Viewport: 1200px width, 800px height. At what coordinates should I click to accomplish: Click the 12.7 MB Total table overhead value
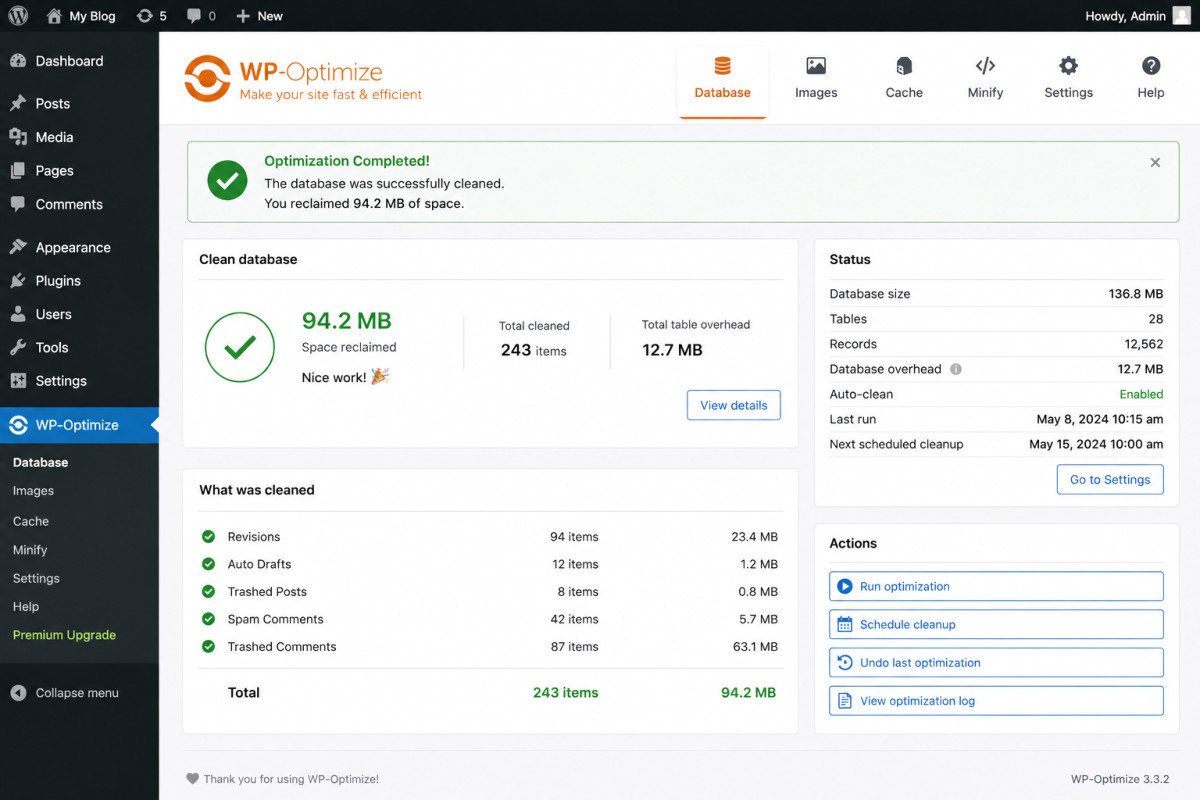tap(672, 350)
